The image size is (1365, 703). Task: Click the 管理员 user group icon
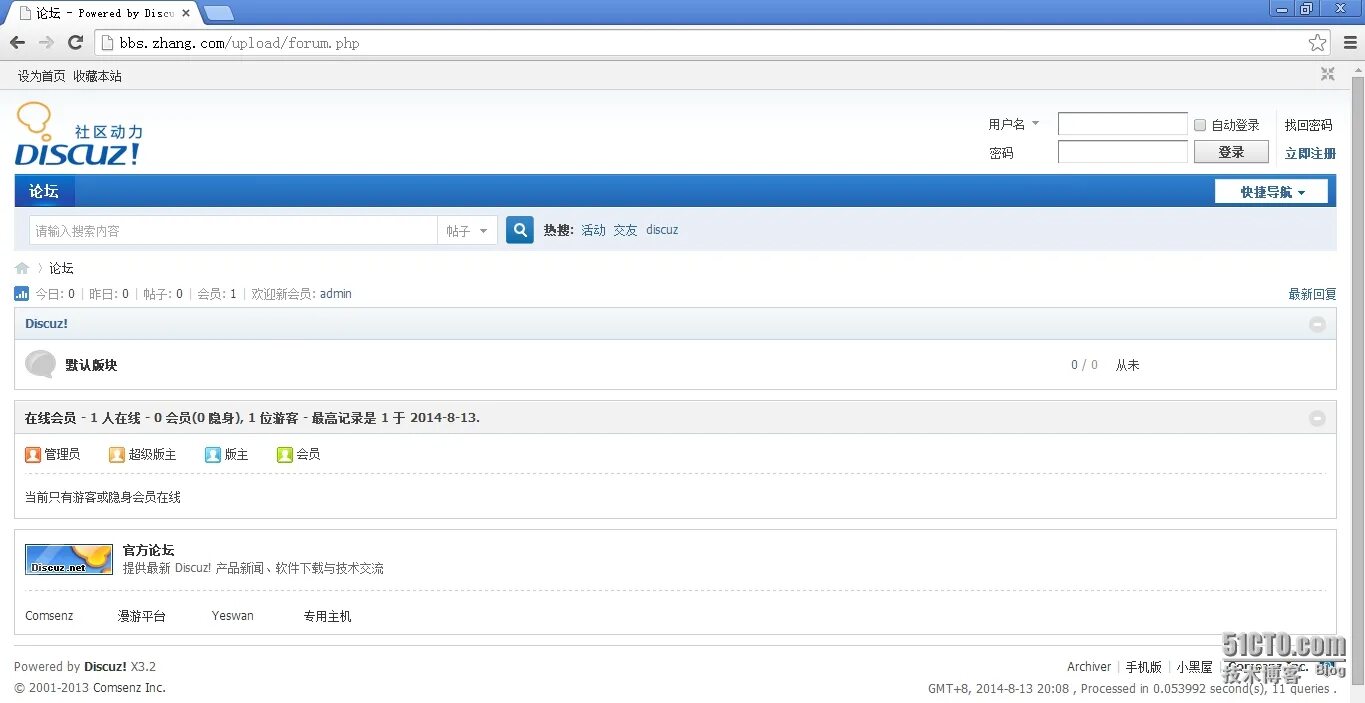33,454
